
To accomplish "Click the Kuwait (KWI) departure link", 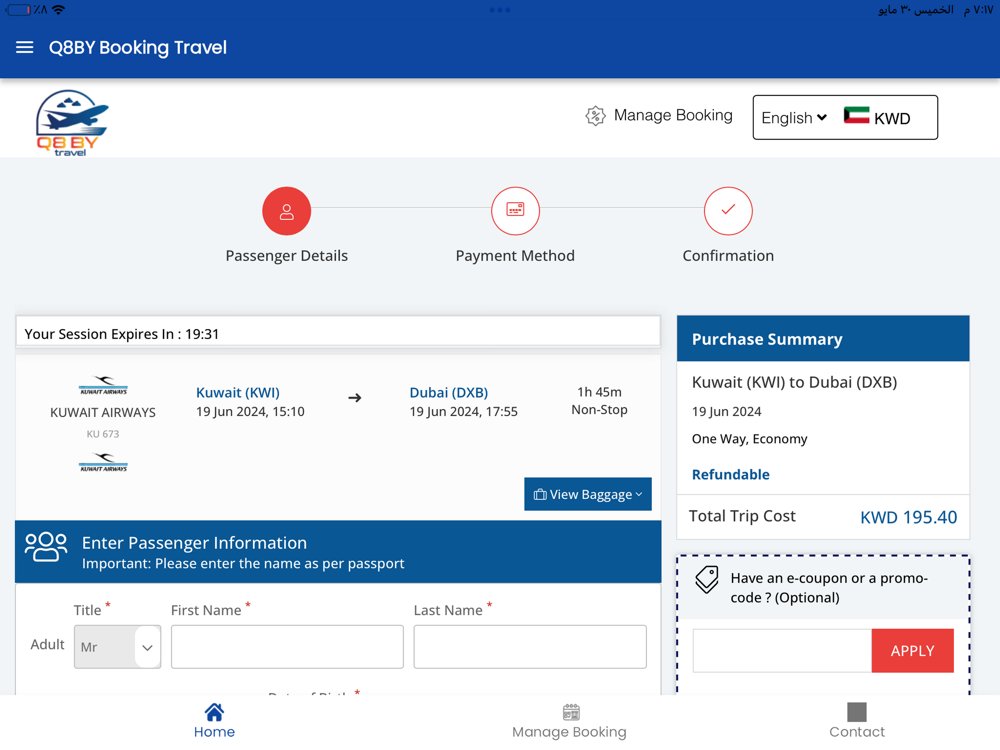I will (238, 392).
